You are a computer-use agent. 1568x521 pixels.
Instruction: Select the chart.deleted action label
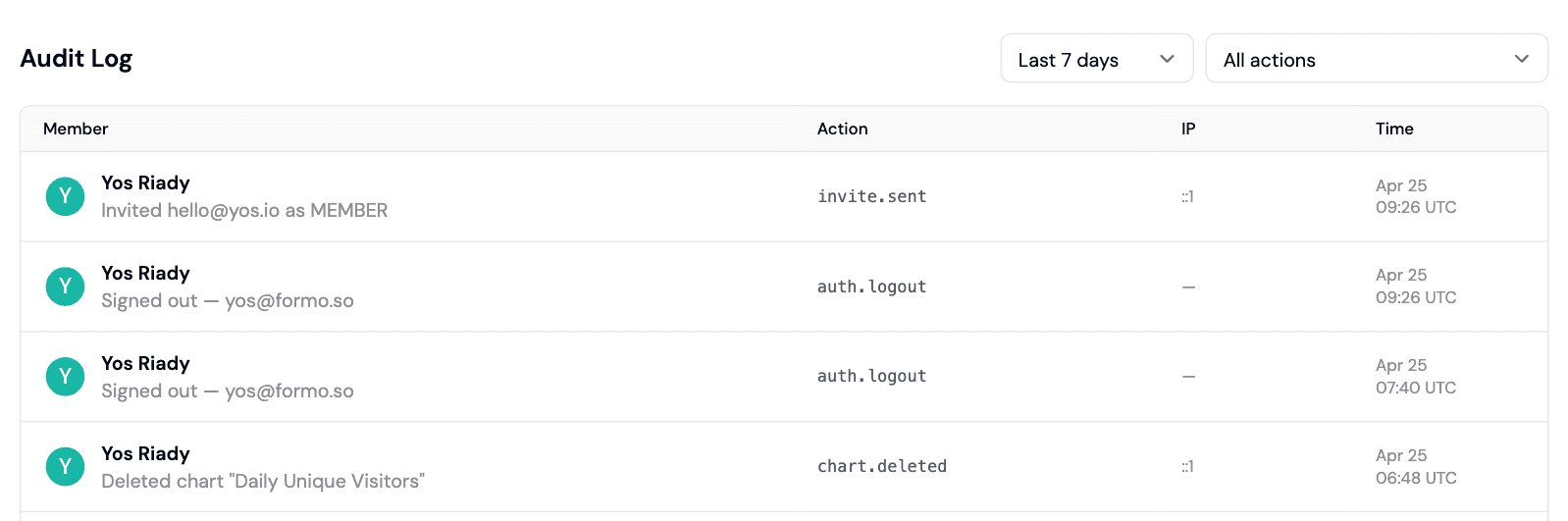pos(881,467)
